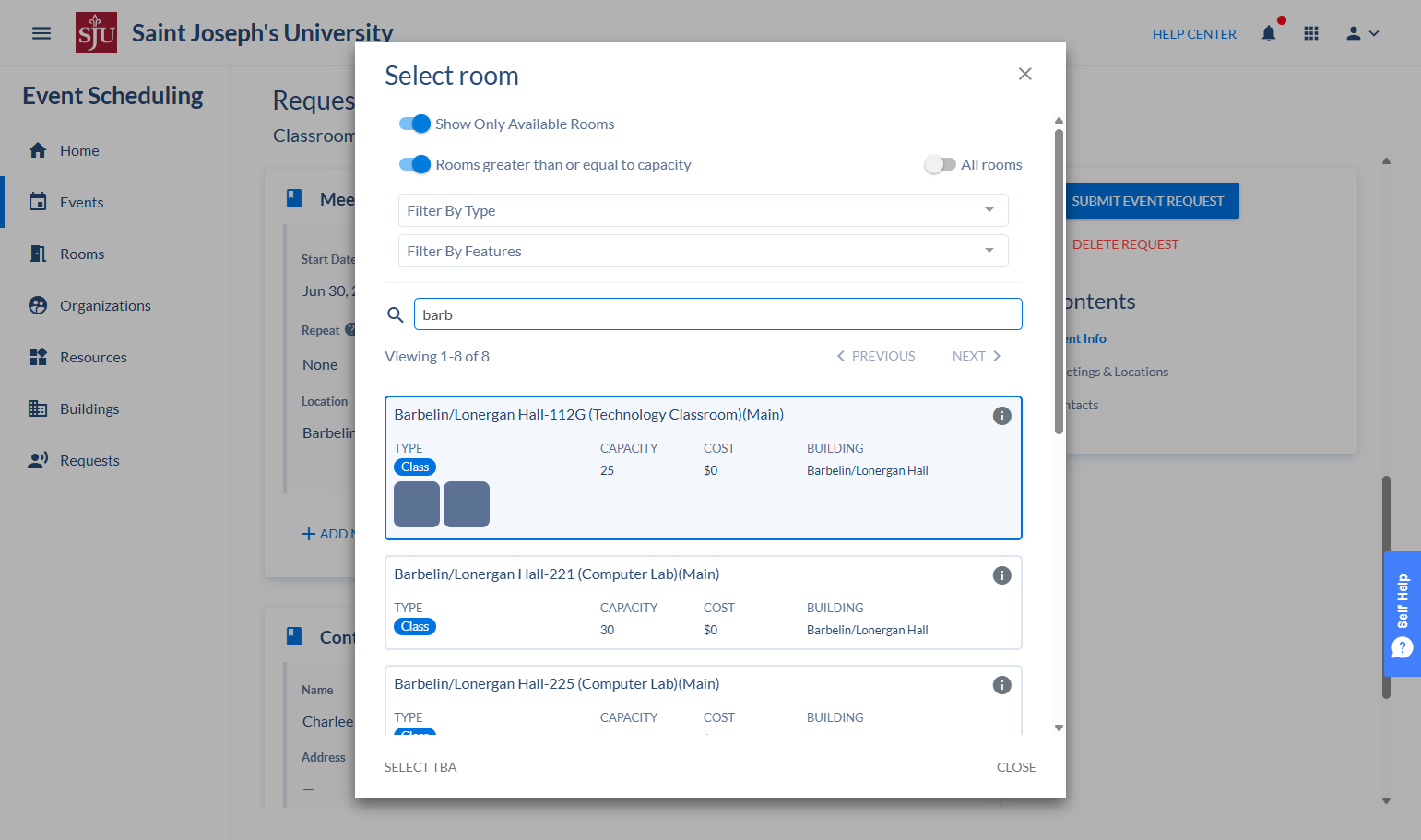Show info for Hall-221 Computer Lab
This screenshot has width=1421, height=840.
click(x=1001, y=575)
